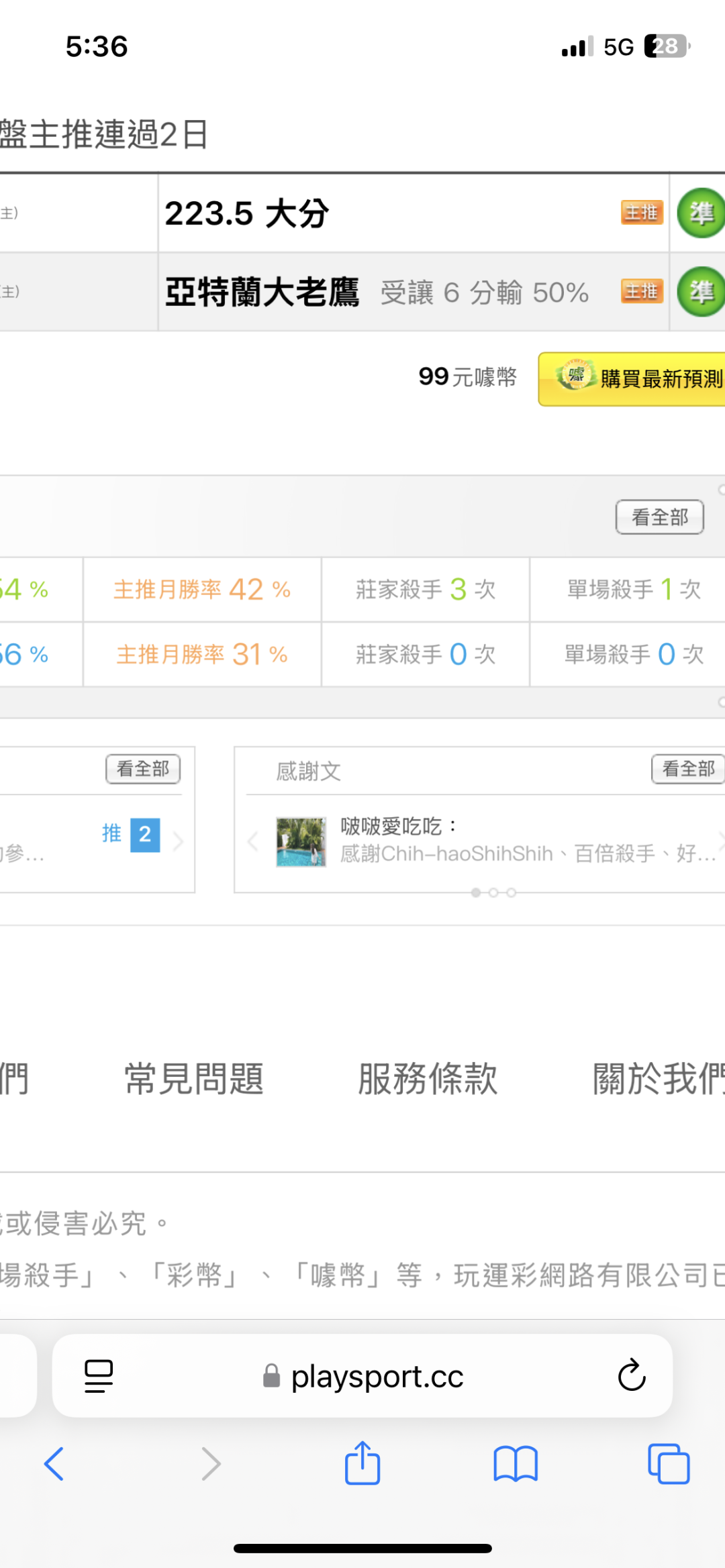Viewport: 725px width, 1568px height.
Task: Open the Safari share sheet
Action: (x=362, y=1463)
